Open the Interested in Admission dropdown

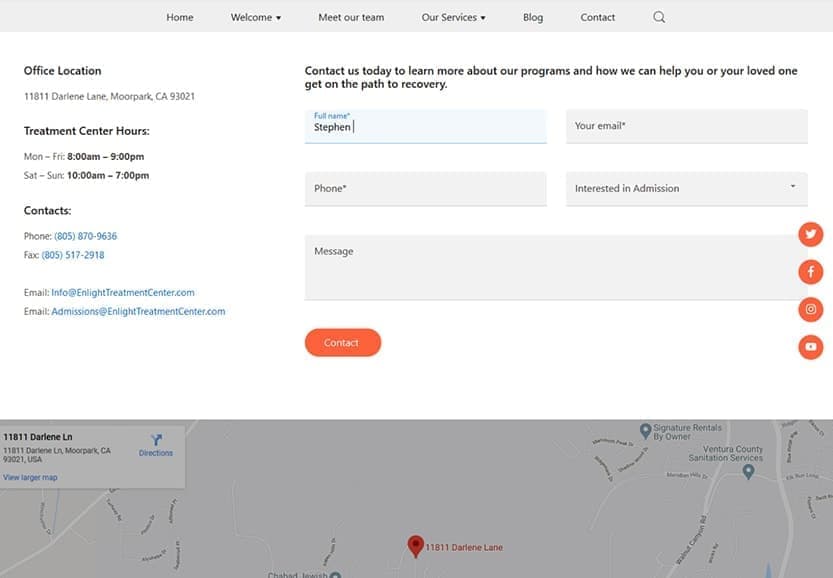click(686, 188)
